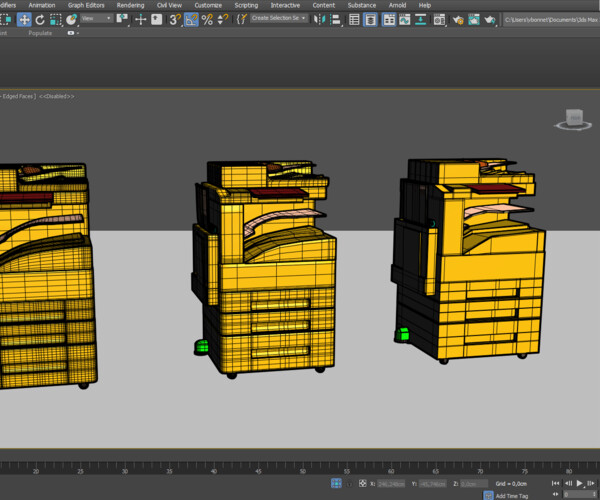Click Add Time Tag

click(x=512, y=496)
